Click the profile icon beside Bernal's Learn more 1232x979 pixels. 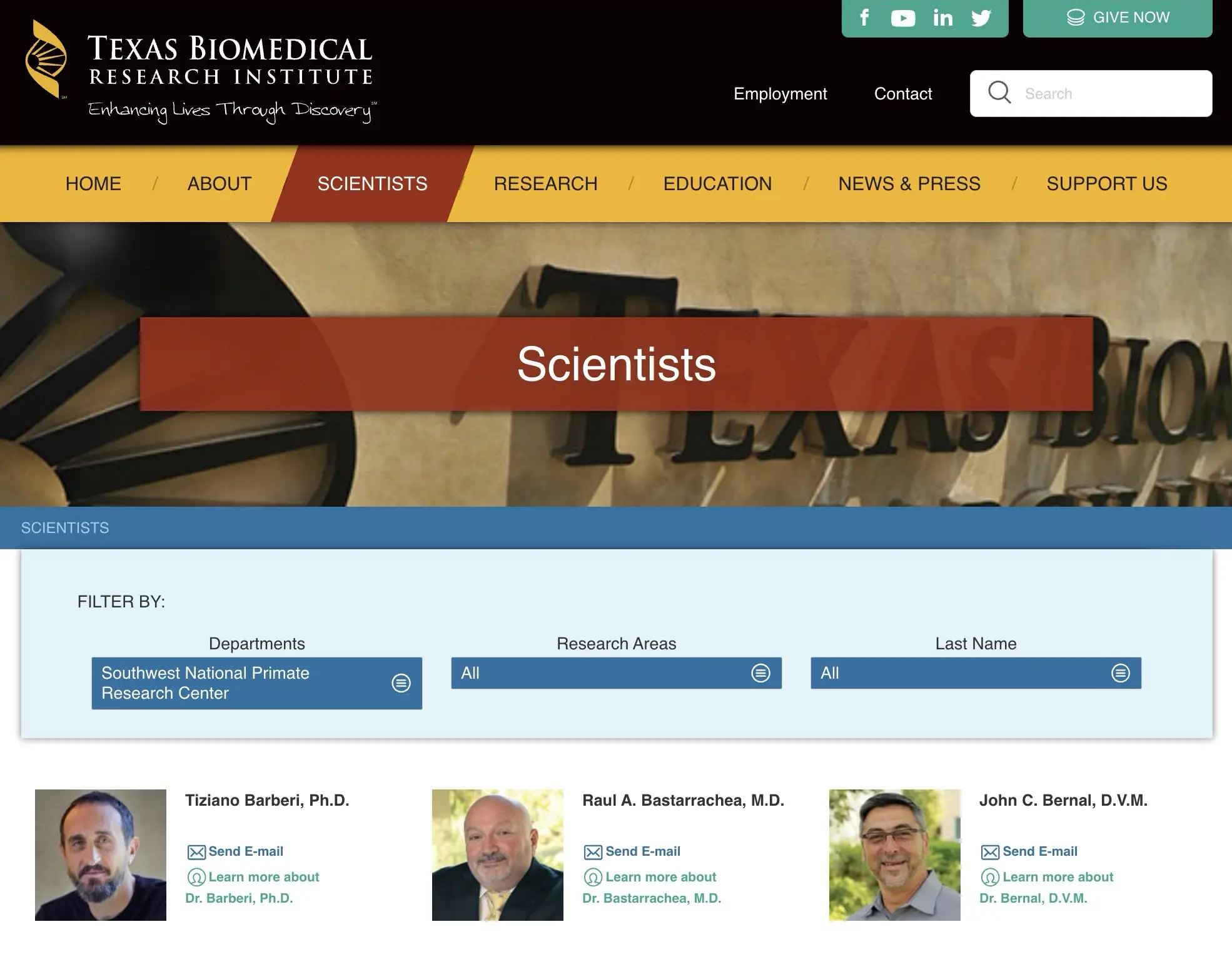(x=991, y=878)
